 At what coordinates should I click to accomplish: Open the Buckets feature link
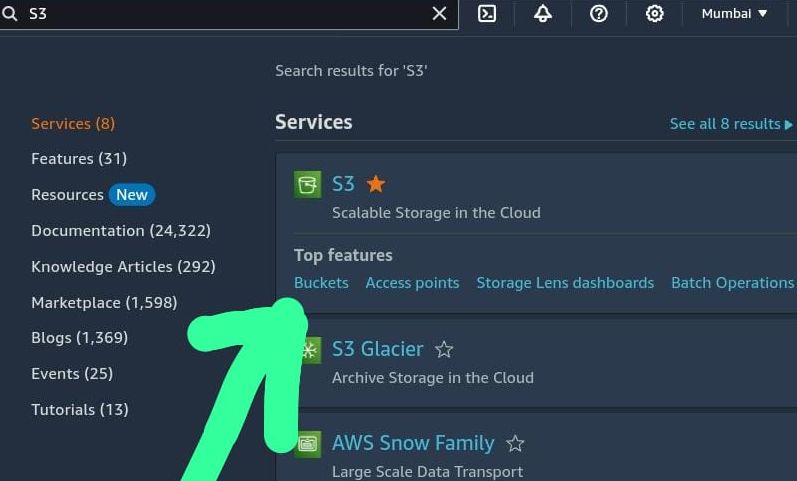321,283
